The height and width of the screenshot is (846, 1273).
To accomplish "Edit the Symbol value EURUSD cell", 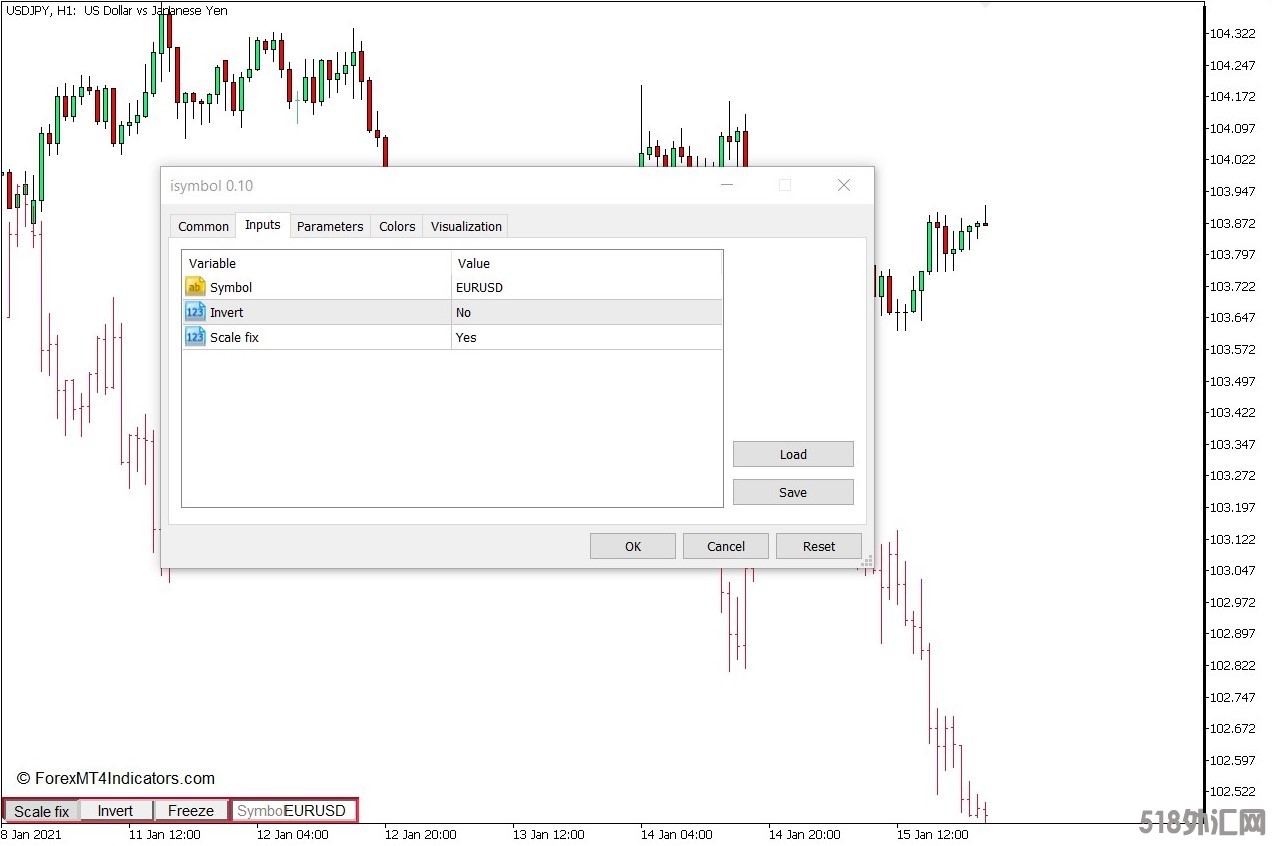I will pyautogui.click(x=586, y=287).
